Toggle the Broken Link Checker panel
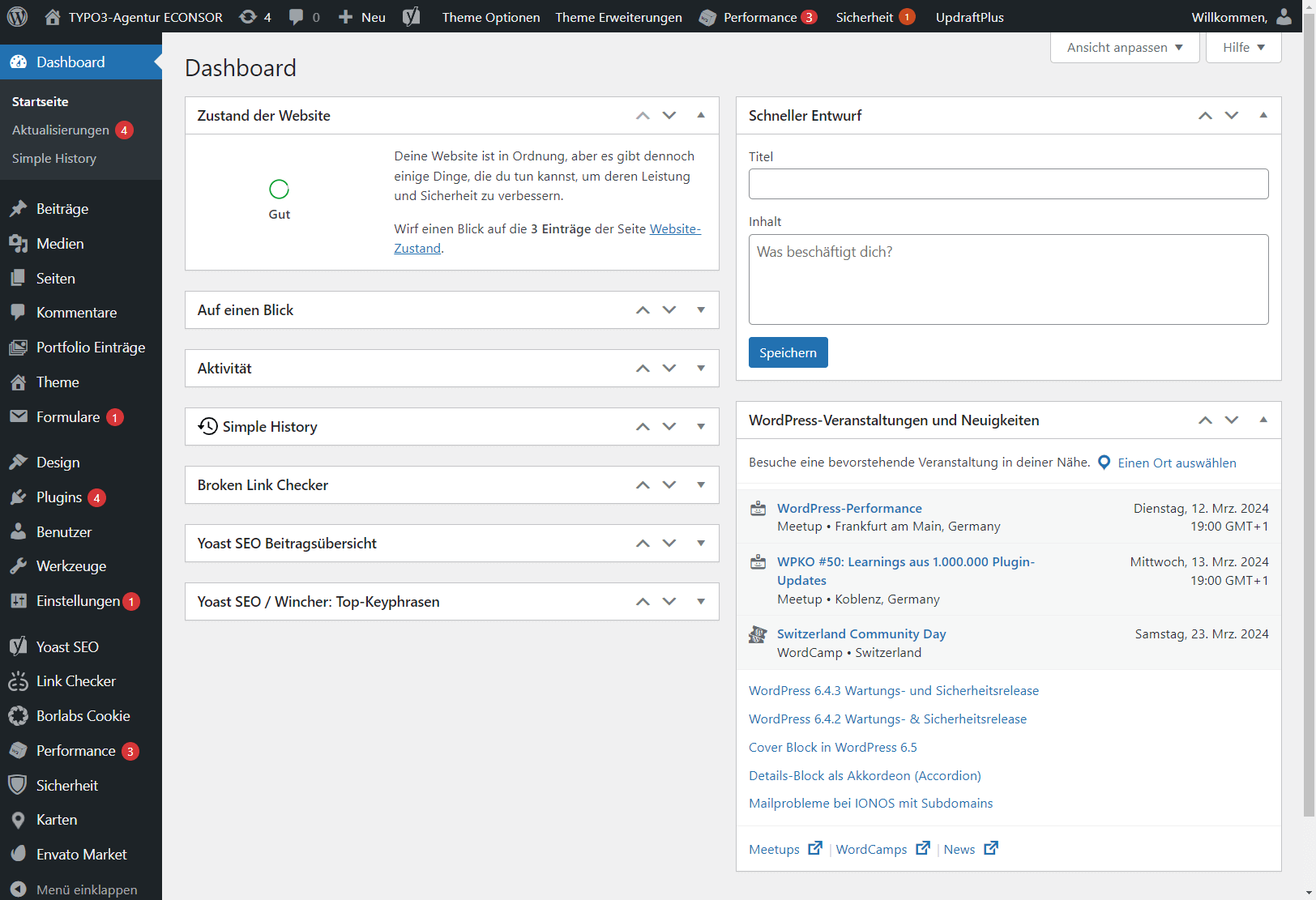This screenshot has height=900, width=1316. pyautogui.click(x=701, y=485)
